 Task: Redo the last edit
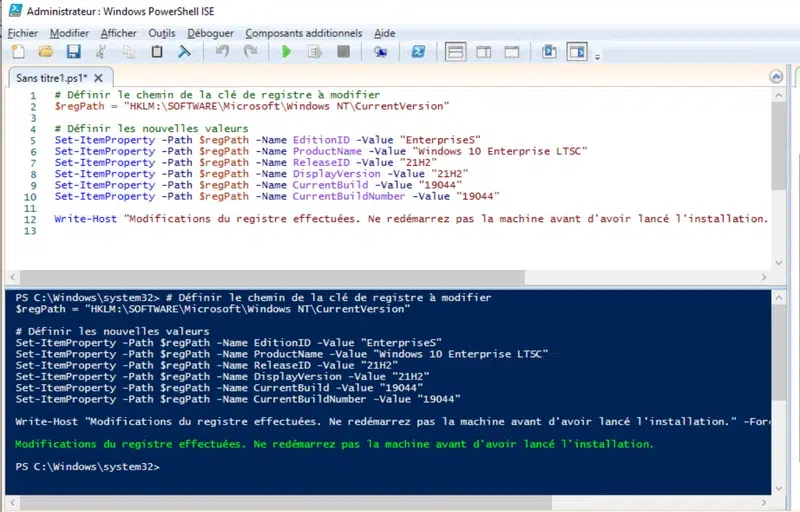click(x=251, y=52)
